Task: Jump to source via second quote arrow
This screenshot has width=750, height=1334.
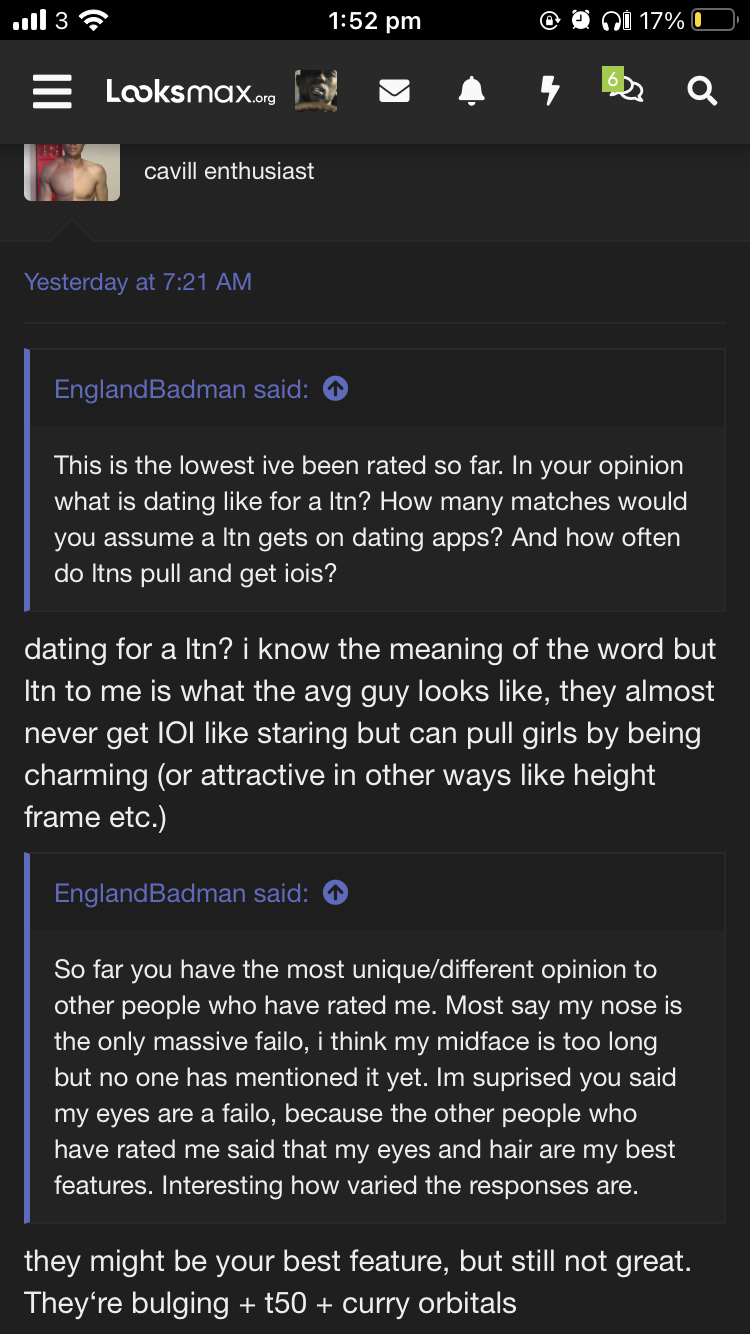Action: [x=336, y=893]
